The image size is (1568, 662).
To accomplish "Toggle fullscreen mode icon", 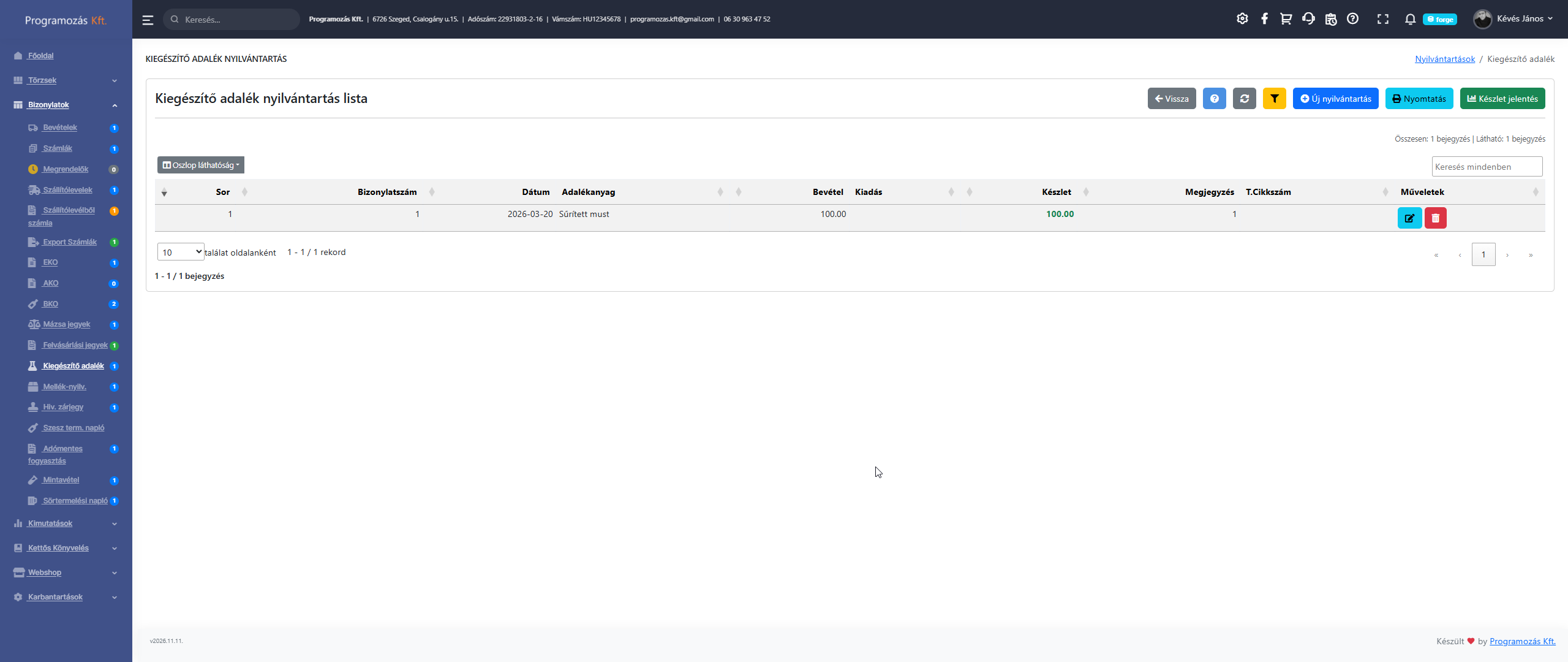I will point(1382,19).
